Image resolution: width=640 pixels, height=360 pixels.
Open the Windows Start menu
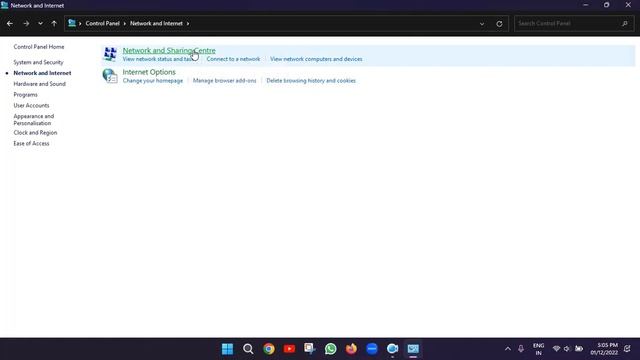(x=227, y=349)
